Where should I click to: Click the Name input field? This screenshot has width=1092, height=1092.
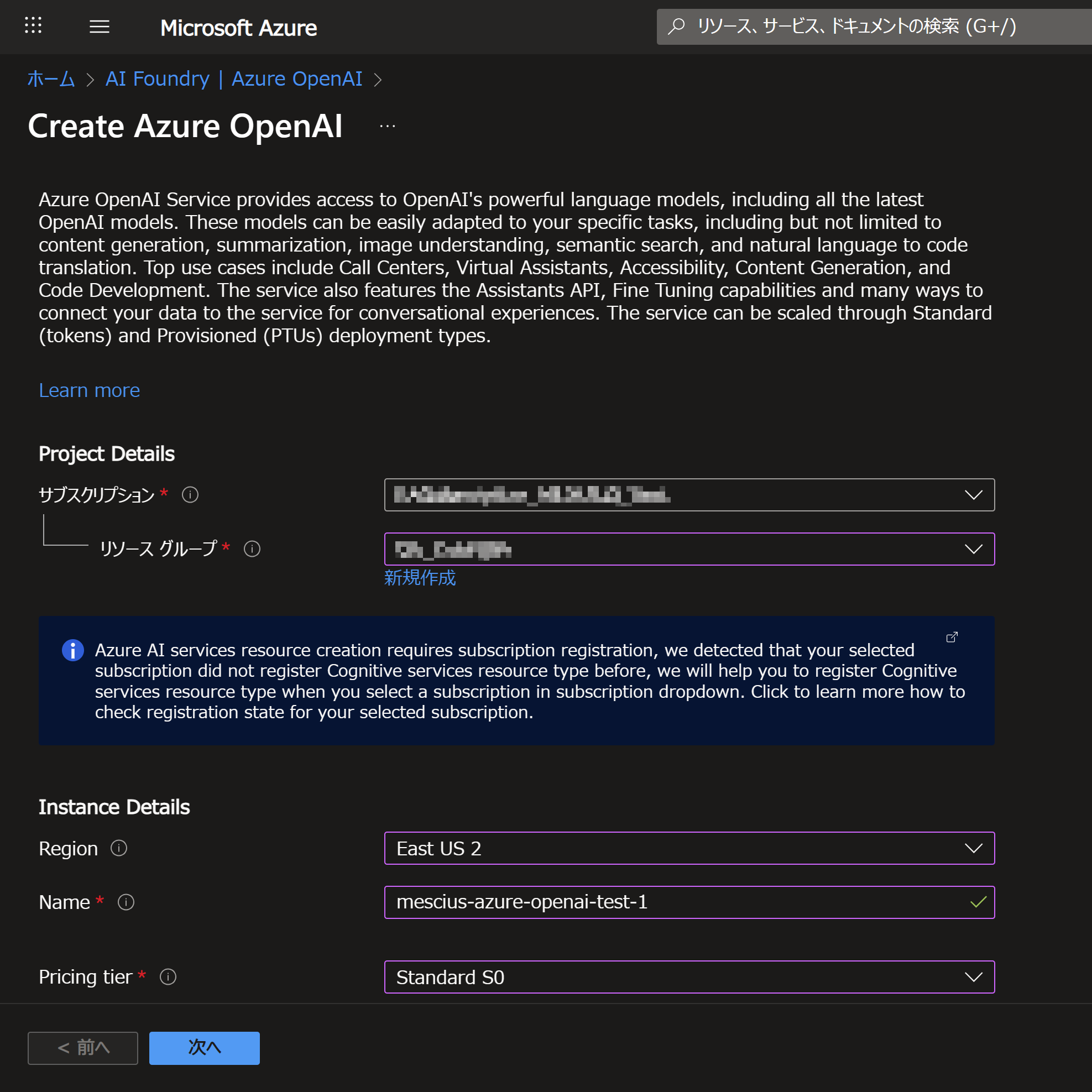pos(689,902)
